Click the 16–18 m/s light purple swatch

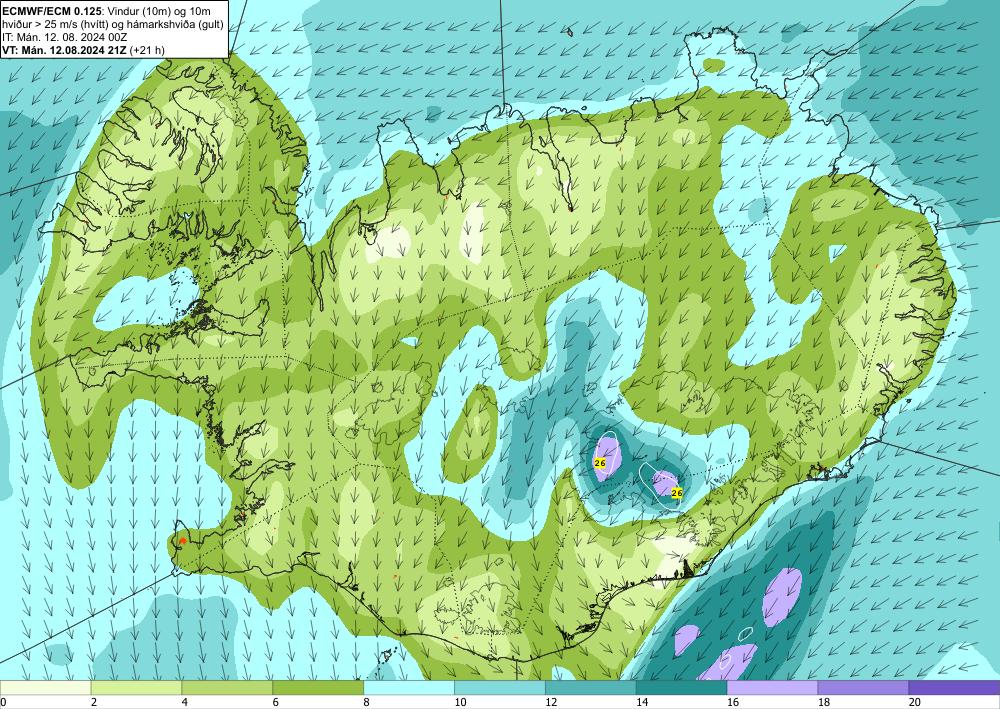772,688
